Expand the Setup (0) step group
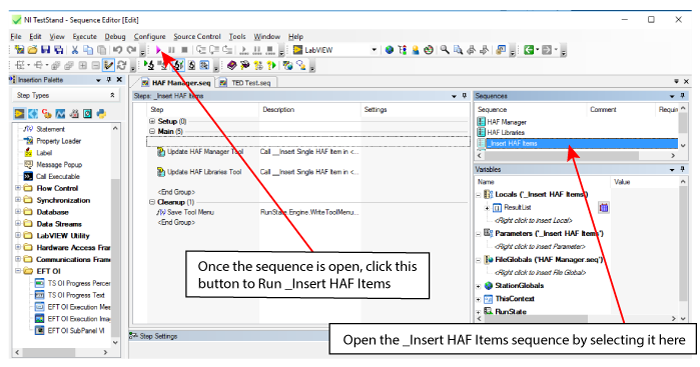This screenshot has height=367, width=700. coord(152,121)
